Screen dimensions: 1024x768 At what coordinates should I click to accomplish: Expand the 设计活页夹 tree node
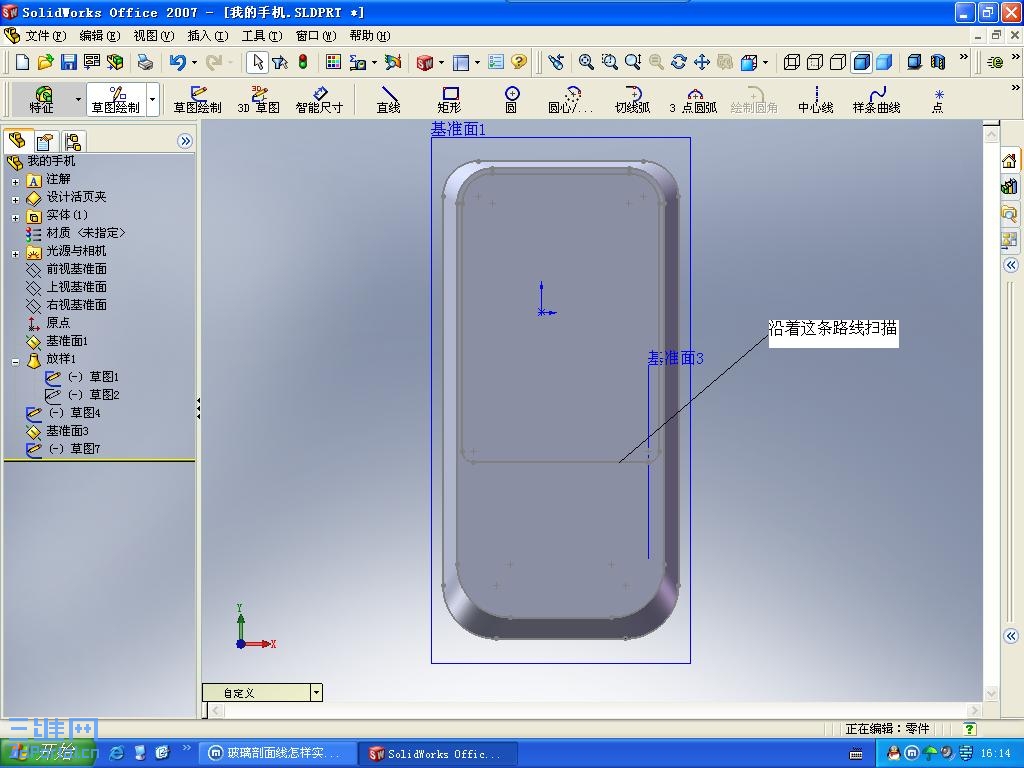click(x=16, y=200)
